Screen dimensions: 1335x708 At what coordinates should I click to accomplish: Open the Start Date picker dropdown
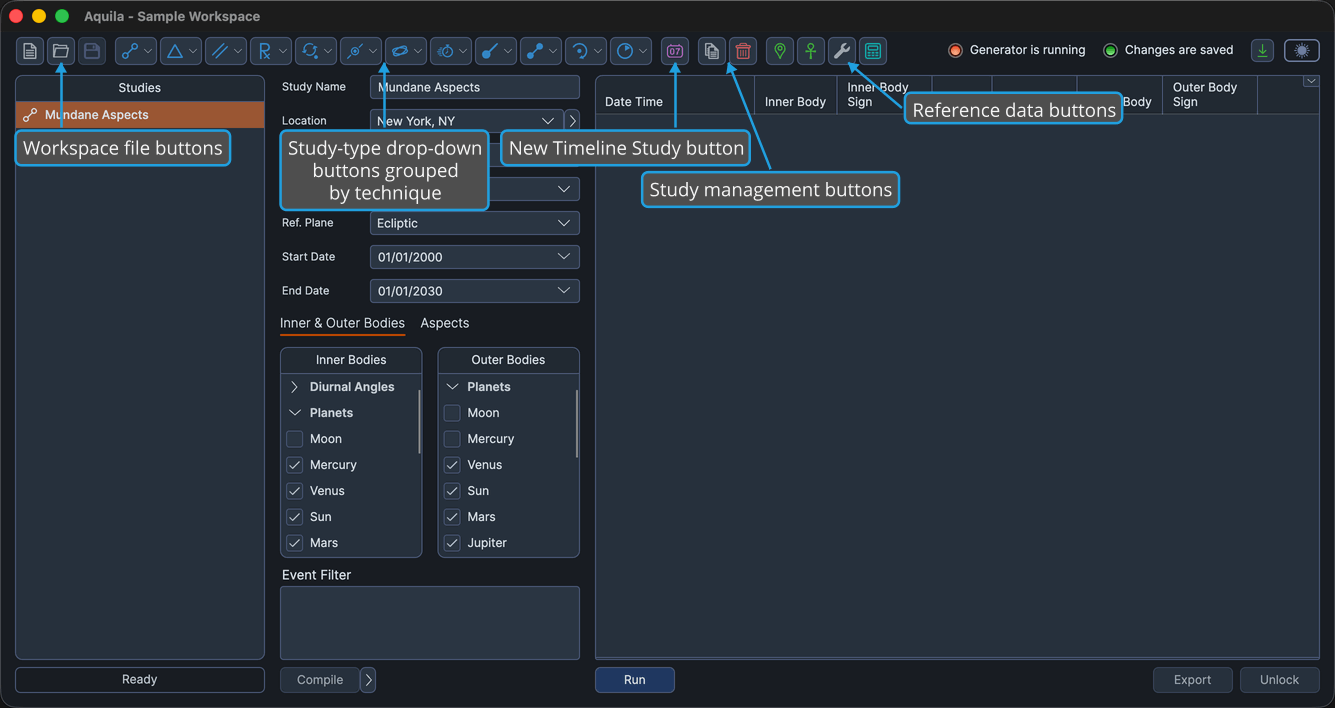tap(564, 257)
